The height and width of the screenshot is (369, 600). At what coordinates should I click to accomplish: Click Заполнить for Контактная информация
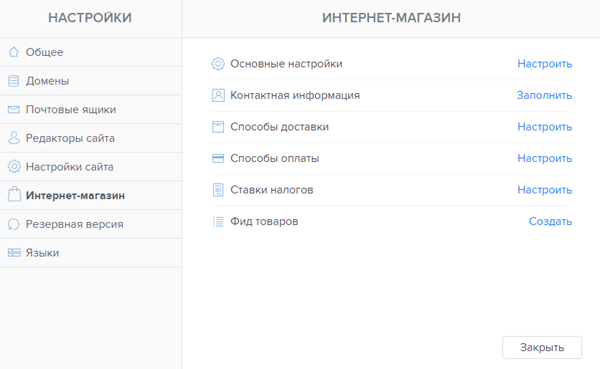click(544, 95)
